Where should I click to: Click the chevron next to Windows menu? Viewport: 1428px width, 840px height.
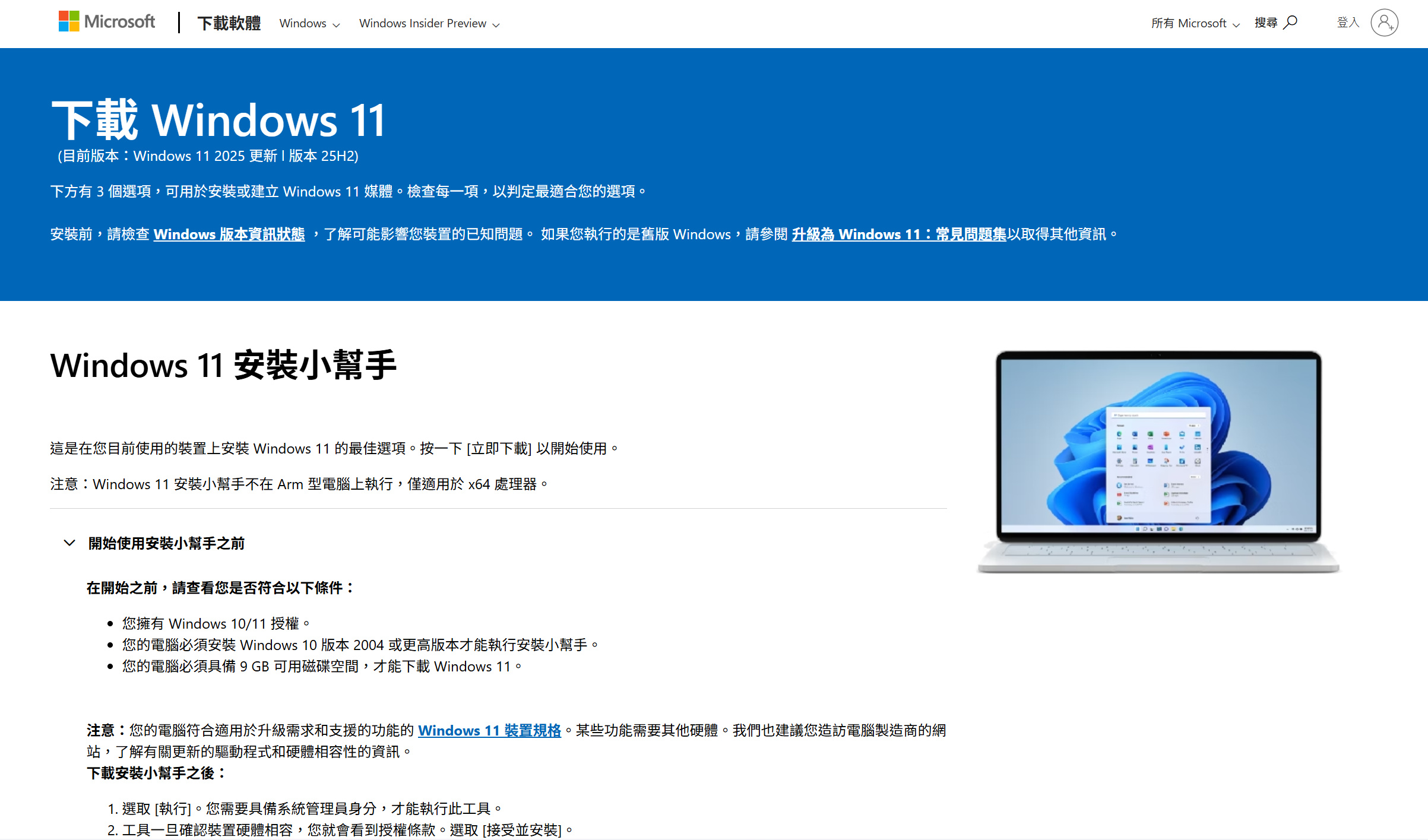click(337, 25)
